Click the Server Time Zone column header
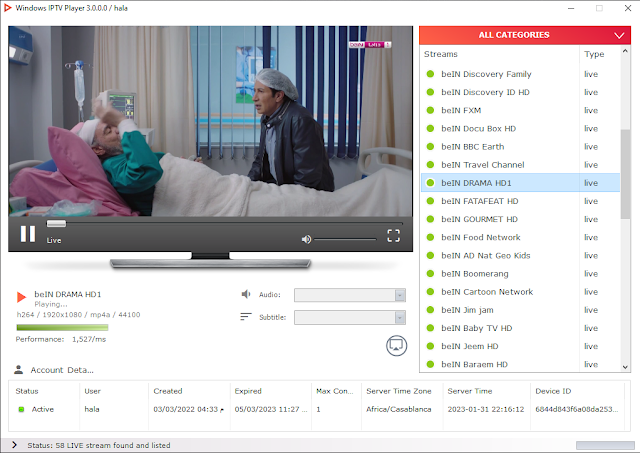 pyautogui.click(x=399, y=391)
